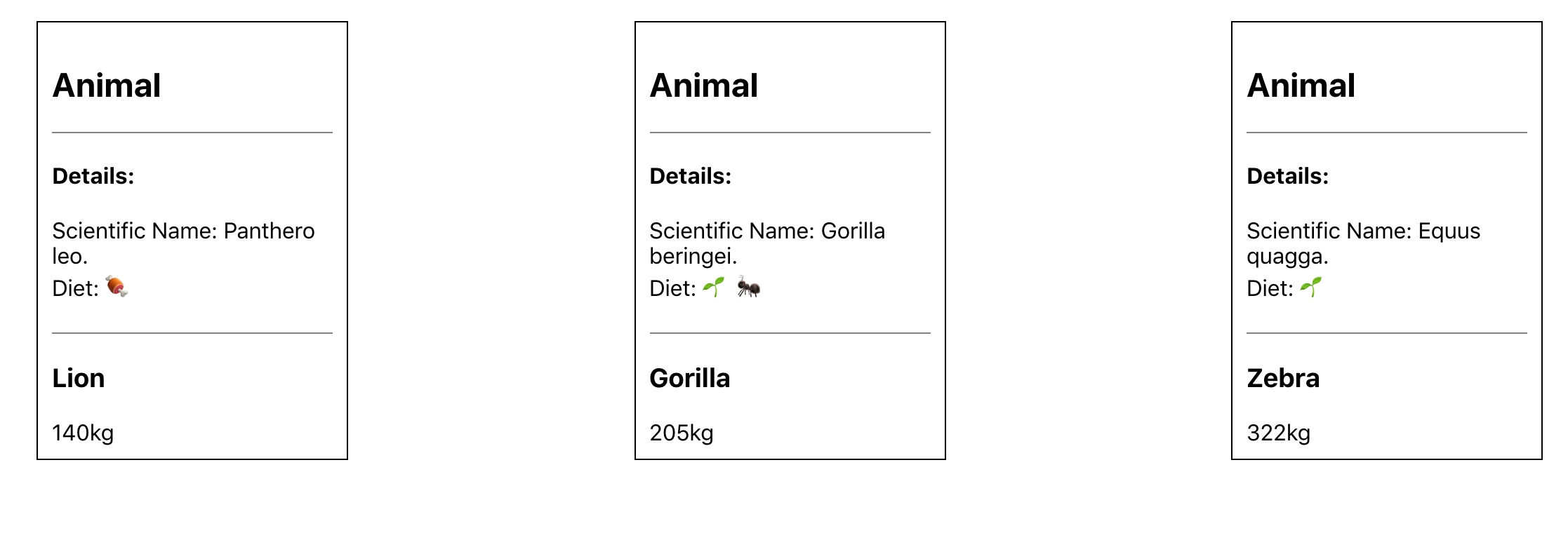Click the Details label in the Gorilla card
The image size is (1568, 533).
pyautogui.click(x=691, y=176)
